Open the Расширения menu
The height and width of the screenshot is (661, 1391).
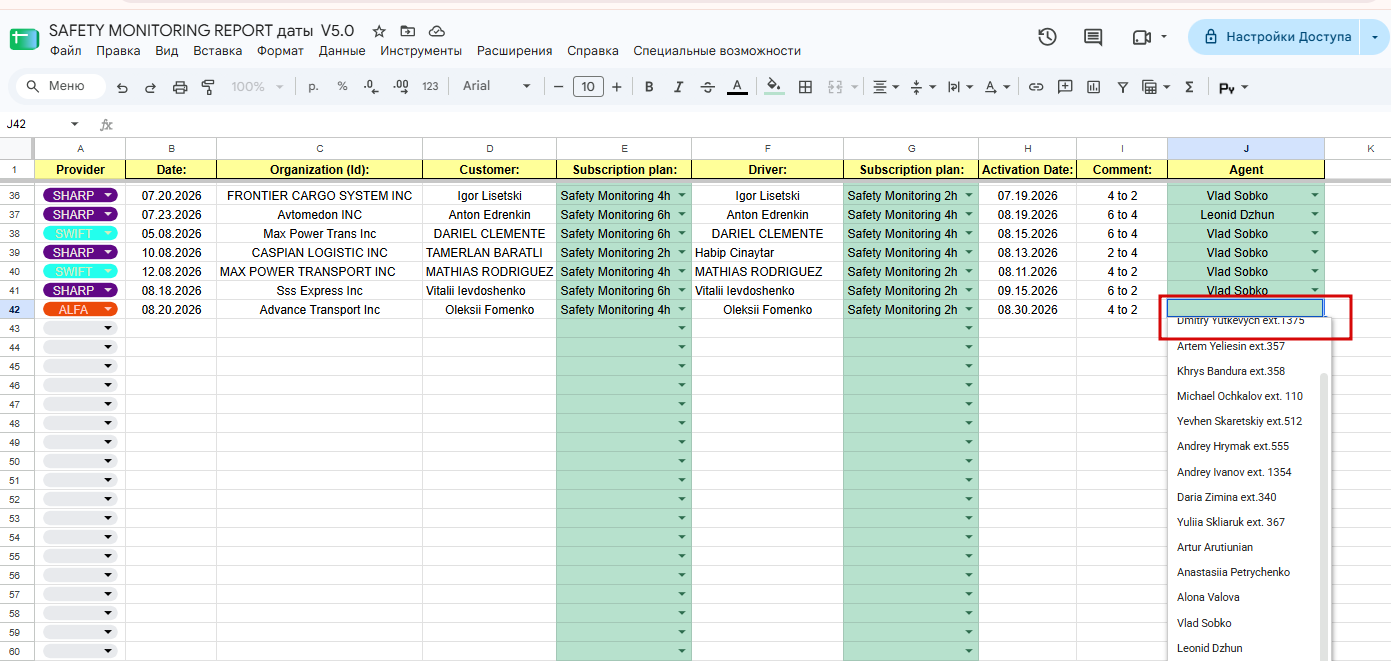tap(514, 51)
